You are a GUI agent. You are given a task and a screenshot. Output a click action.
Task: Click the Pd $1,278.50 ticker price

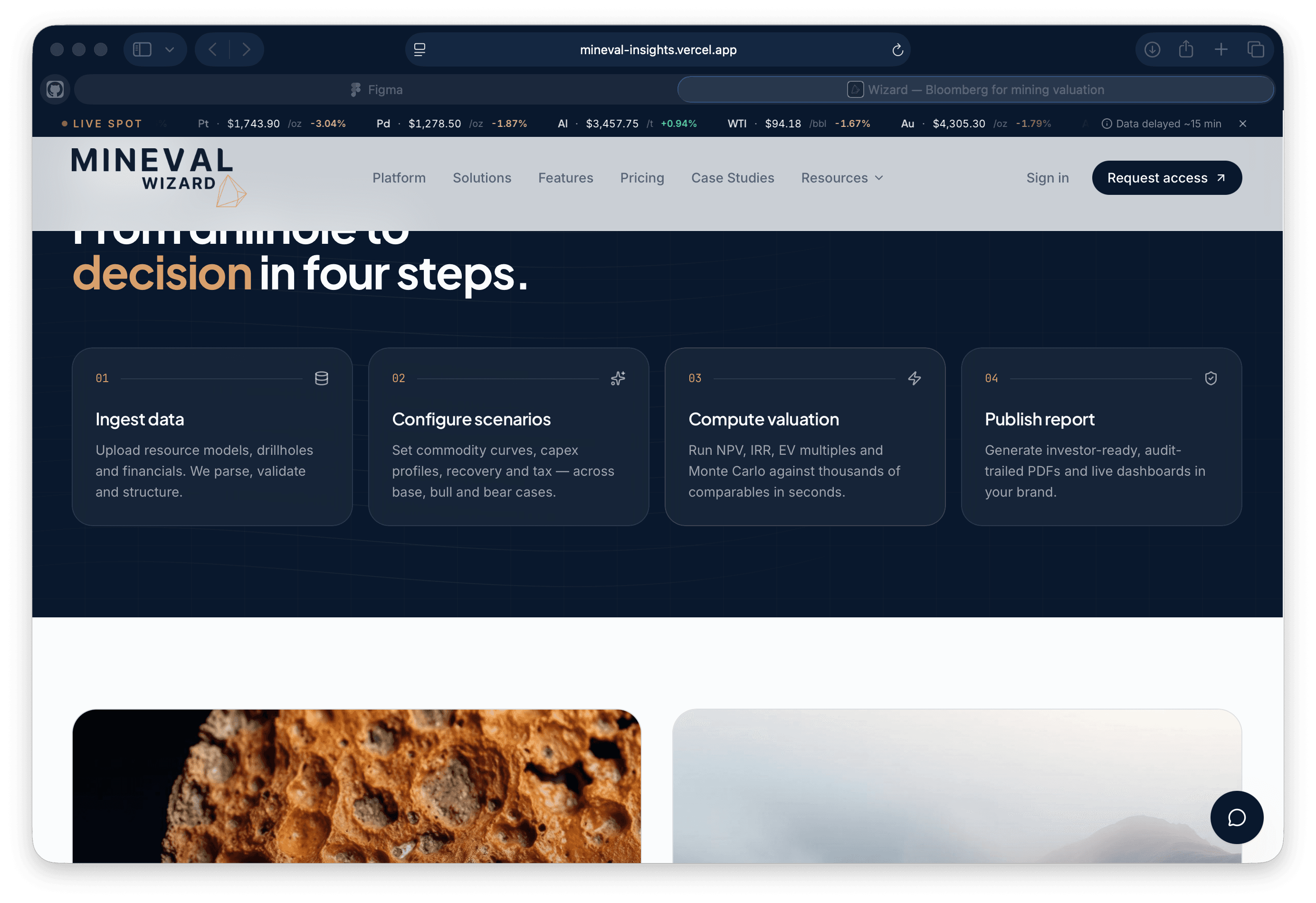[x=434, y=124]
